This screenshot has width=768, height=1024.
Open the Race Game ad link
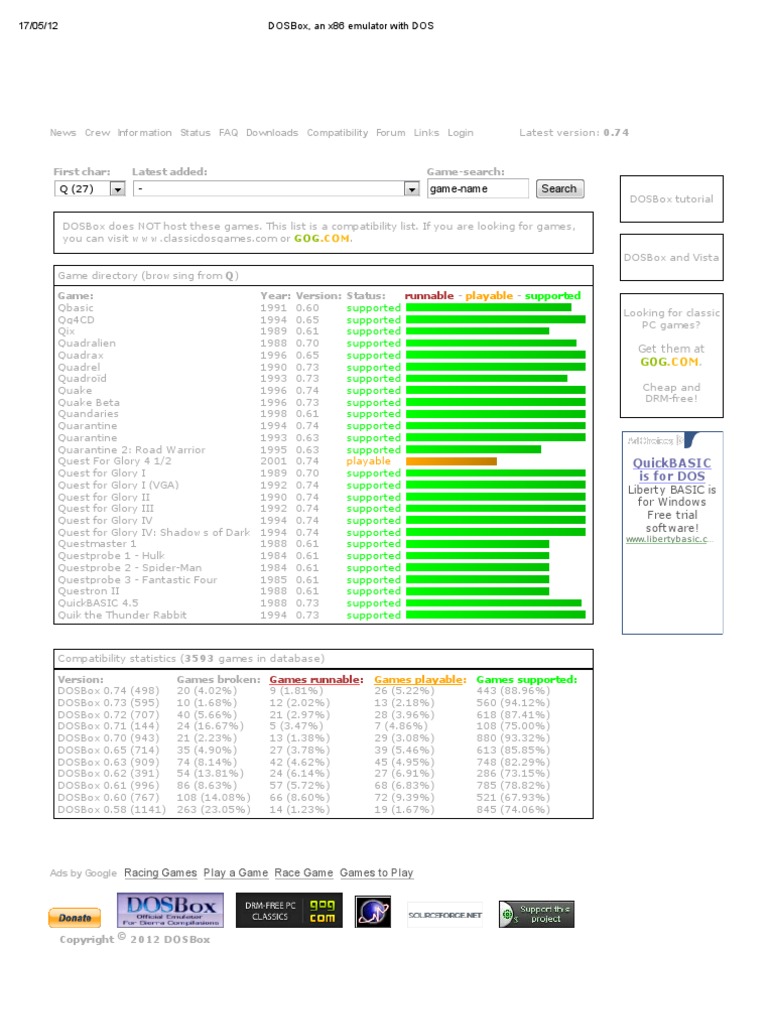click(x=304, y=872)
